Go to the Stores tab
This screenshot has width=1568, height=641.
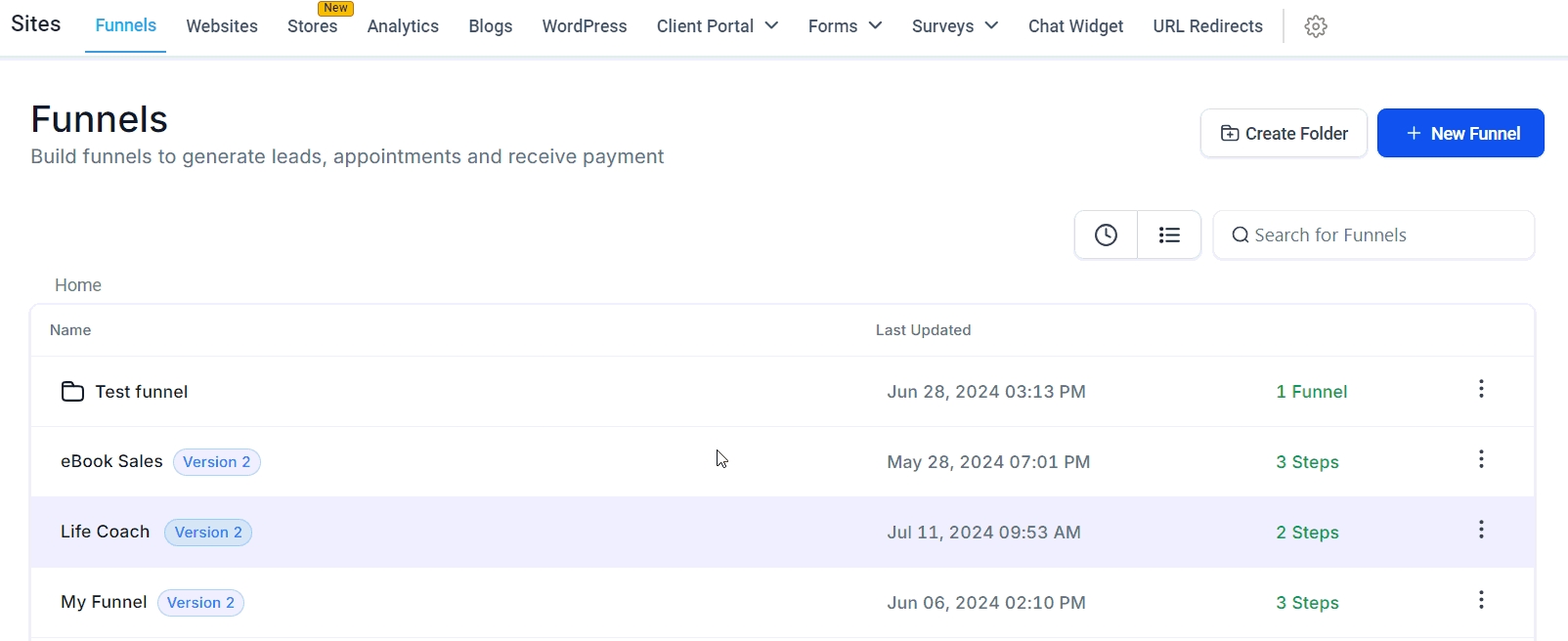tap(312, 26)
